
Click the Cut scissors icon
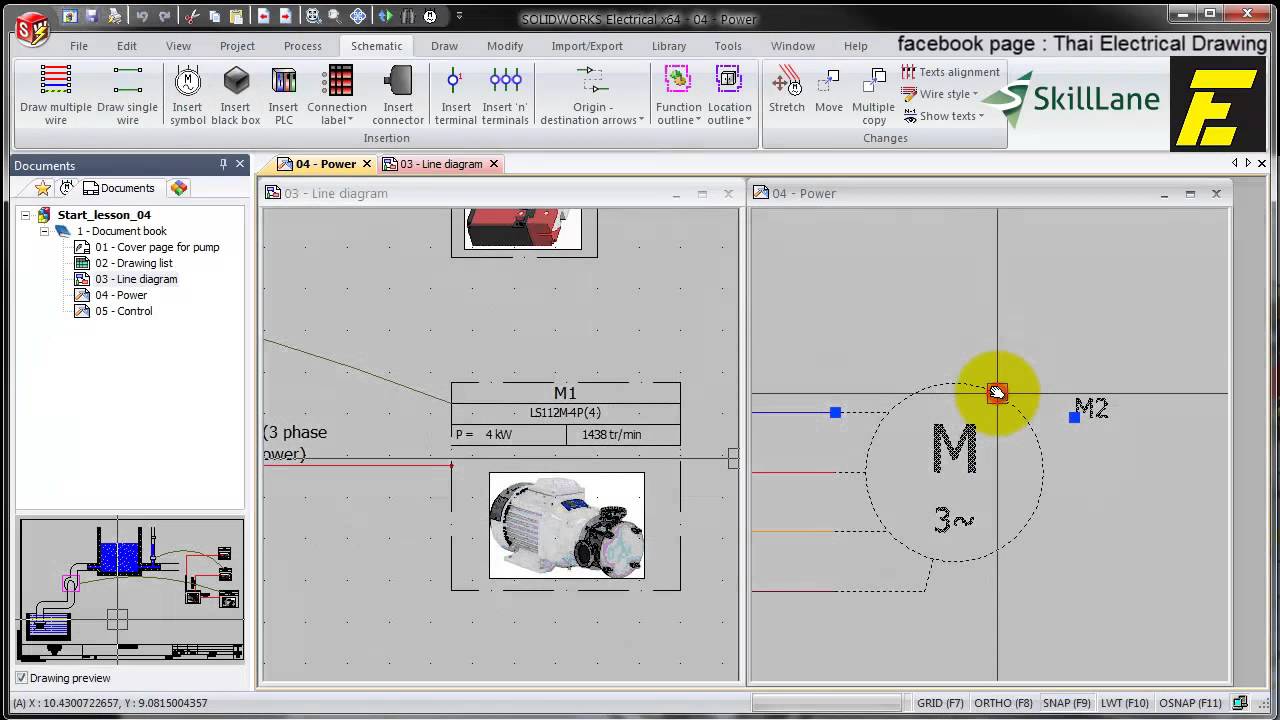tap(193, 16)
